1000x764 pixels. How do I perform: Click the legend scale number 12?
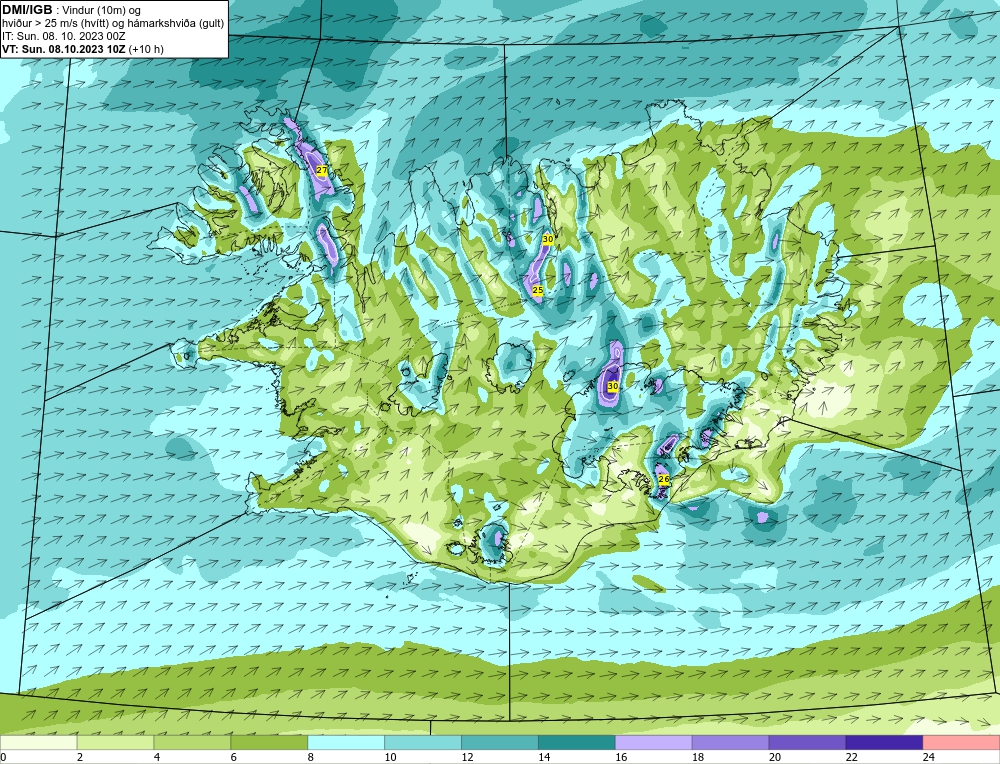pyautogui.click(x=467, y=757)
